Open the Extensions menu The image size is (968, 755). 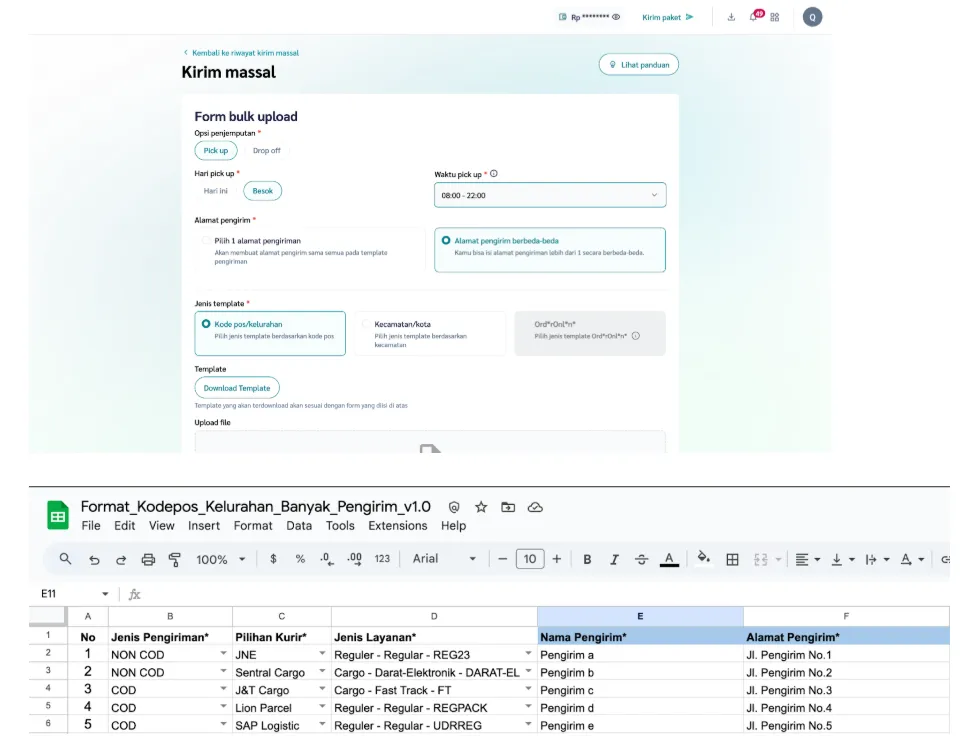[397, 526]
